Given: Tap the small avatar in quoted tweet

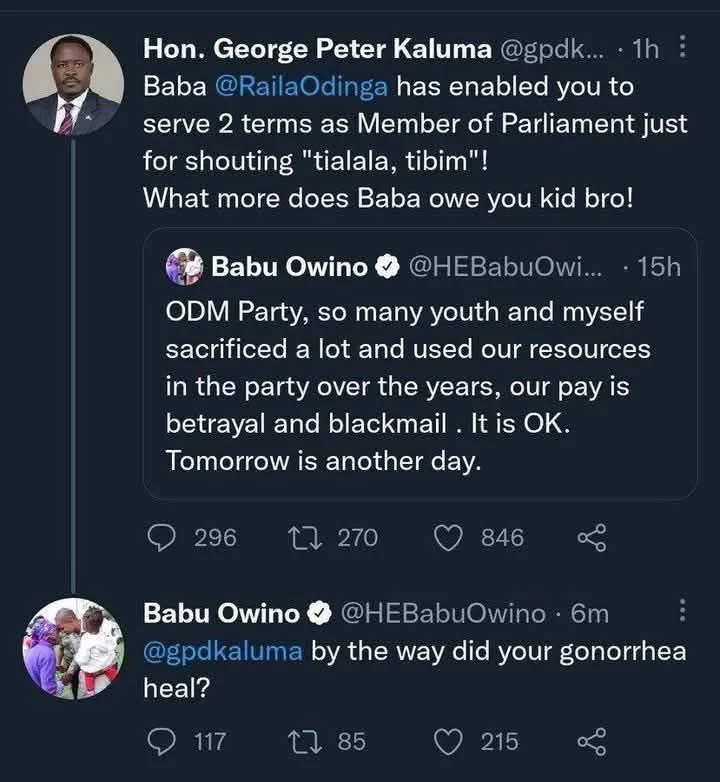Looking at the screenshot, I should point(187,267).
